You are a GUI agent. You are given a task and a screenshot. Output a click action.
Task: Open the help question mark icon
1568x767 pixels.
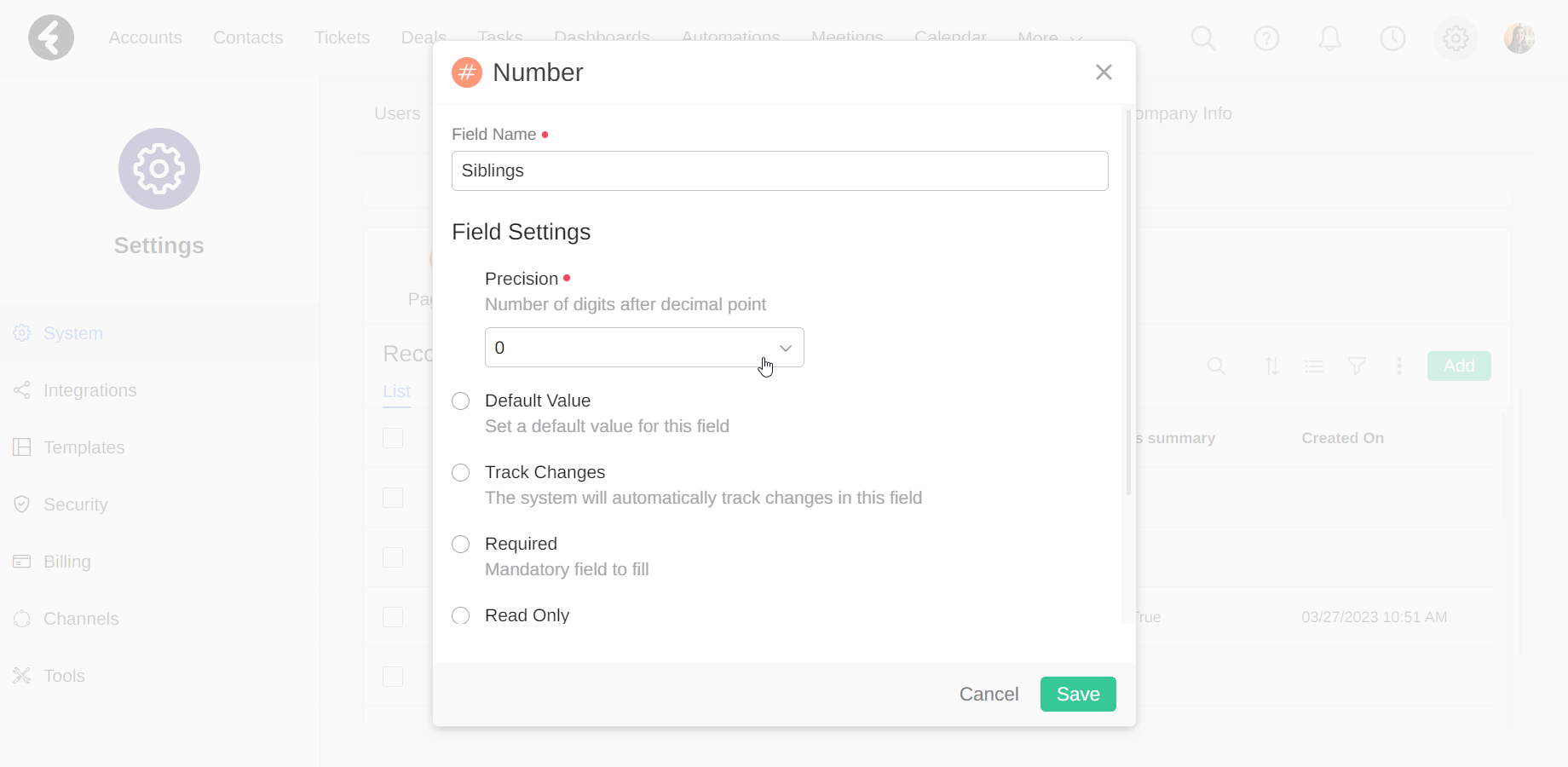(x=1266, y=37)
